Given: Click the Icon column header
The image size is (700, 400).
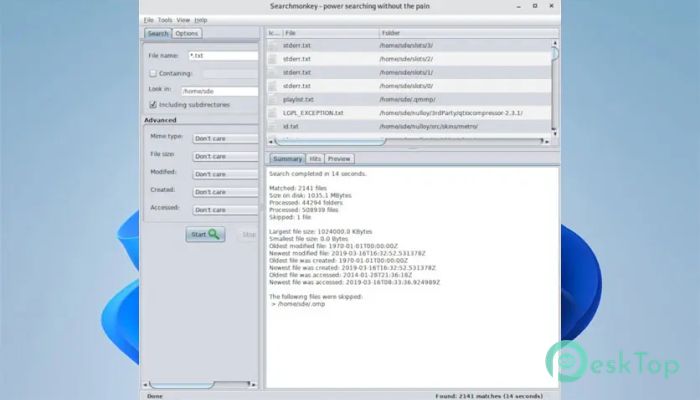Looking at the screenshot, I should [x=275, y=33].
